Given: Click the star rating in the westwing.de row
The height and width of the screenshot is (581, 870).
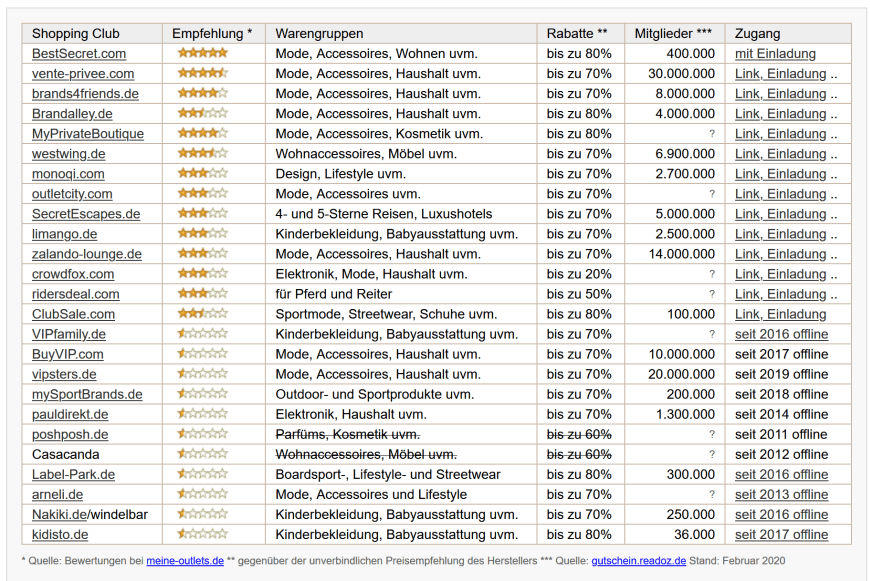Looking at the screenshot, I should tap(203, 153).
